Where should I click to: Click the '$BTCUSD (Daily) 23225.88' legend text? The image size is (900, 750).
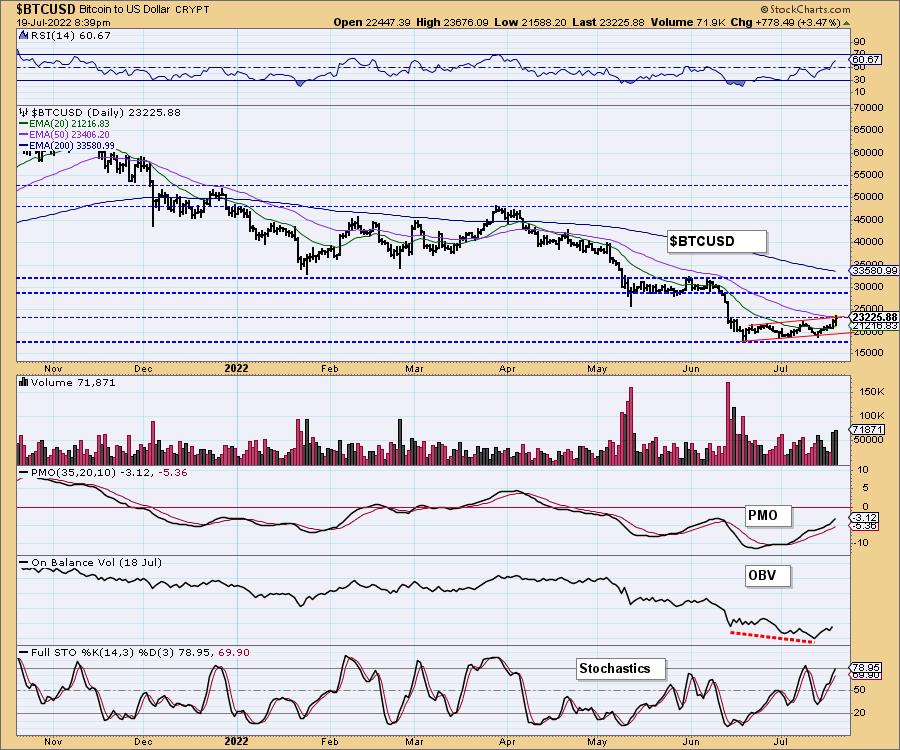(106, 112)
